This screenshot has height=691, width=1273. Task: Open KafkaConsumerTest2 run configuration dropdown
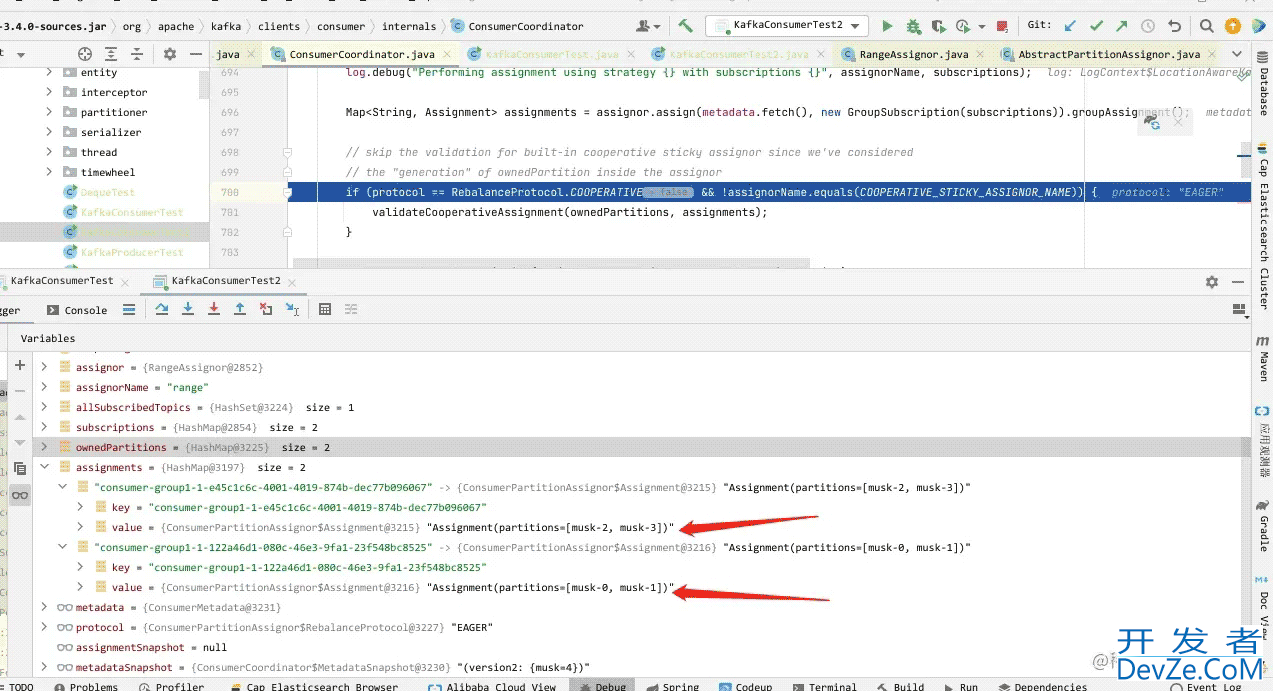785,25
